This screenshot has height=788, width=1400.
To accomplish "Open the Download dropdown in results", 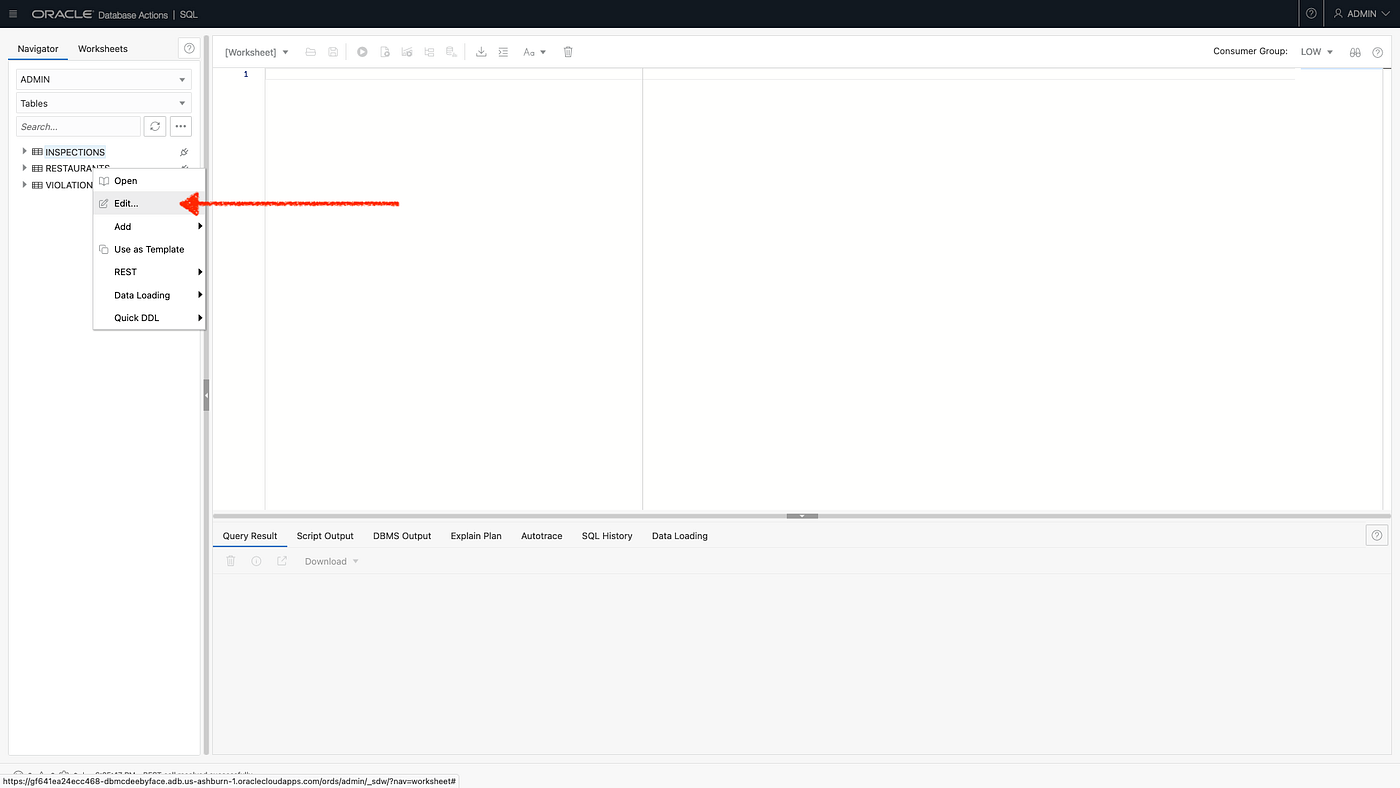I will pos(332,561).
